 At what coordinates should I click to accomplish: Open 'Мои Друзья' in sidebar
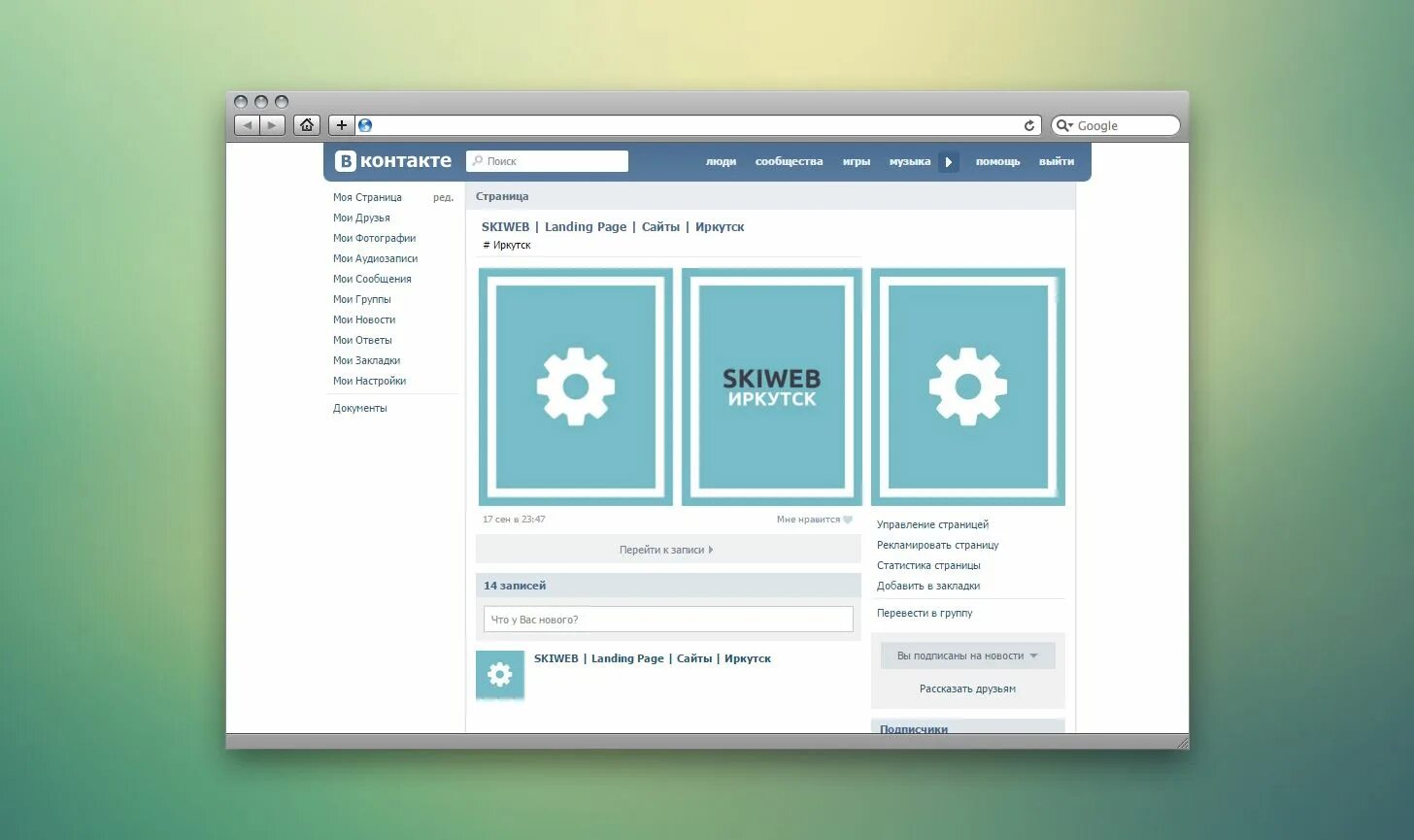pyautogui.click(x=361, y=218)
